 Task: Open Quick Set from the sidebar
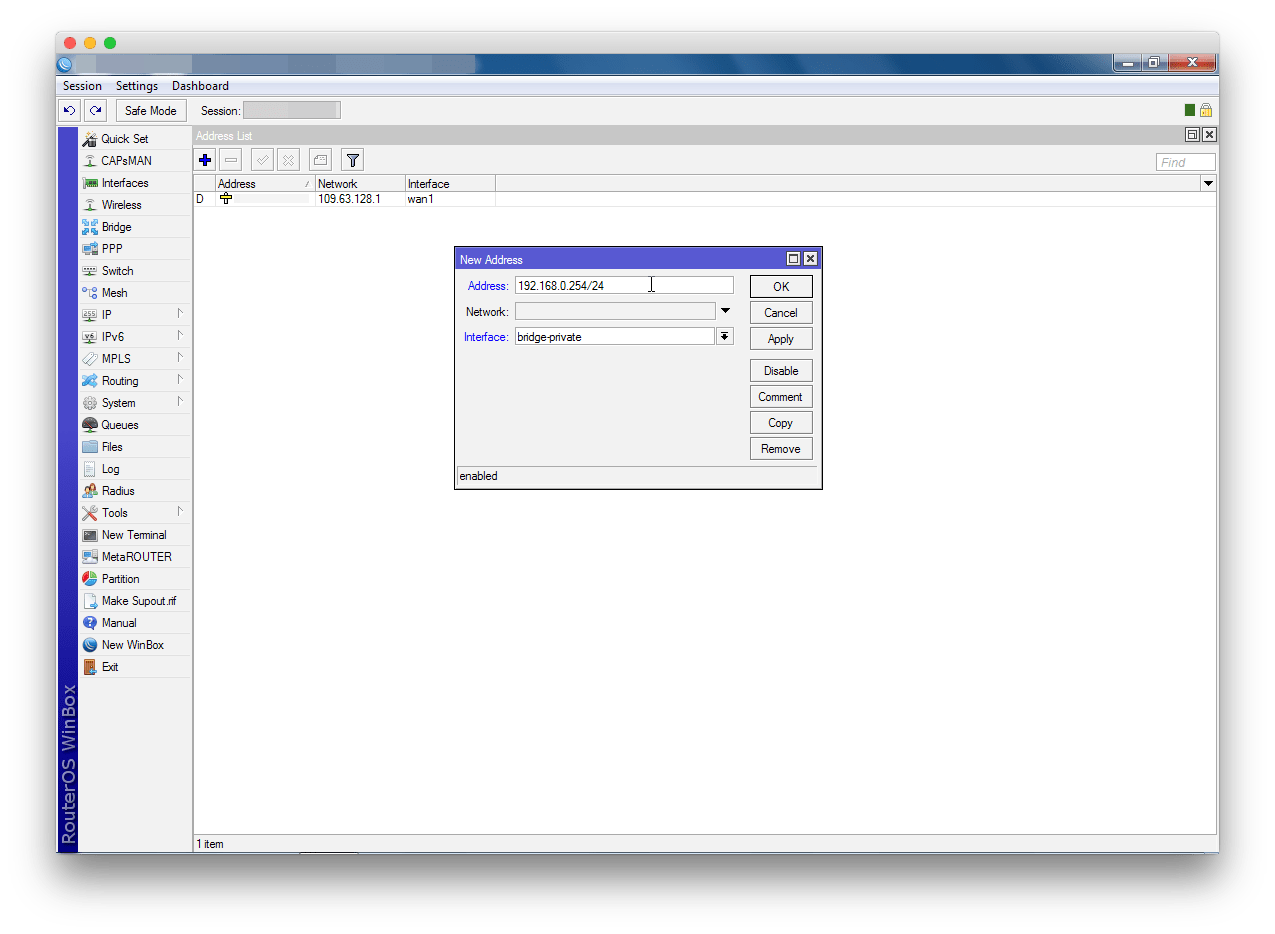pos(124,139)
